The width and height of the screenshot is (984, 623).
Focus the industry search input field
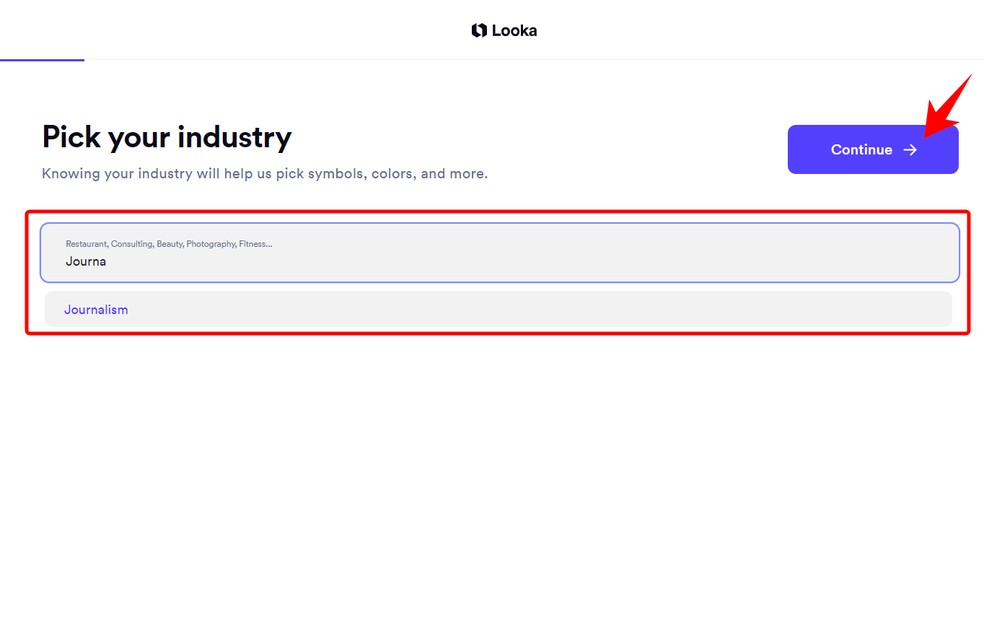(x=500, y=253)
